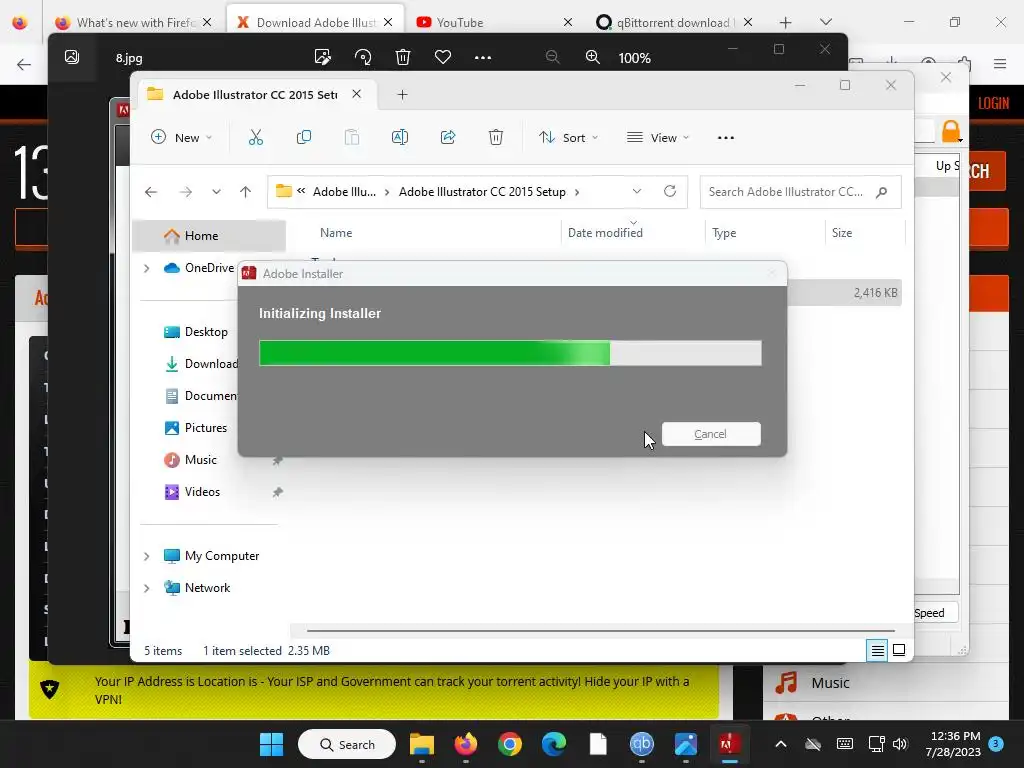Click the Copy icon in File Explorer toolbar
Screen dimensions: 1024x768
[x=304, y=137]
